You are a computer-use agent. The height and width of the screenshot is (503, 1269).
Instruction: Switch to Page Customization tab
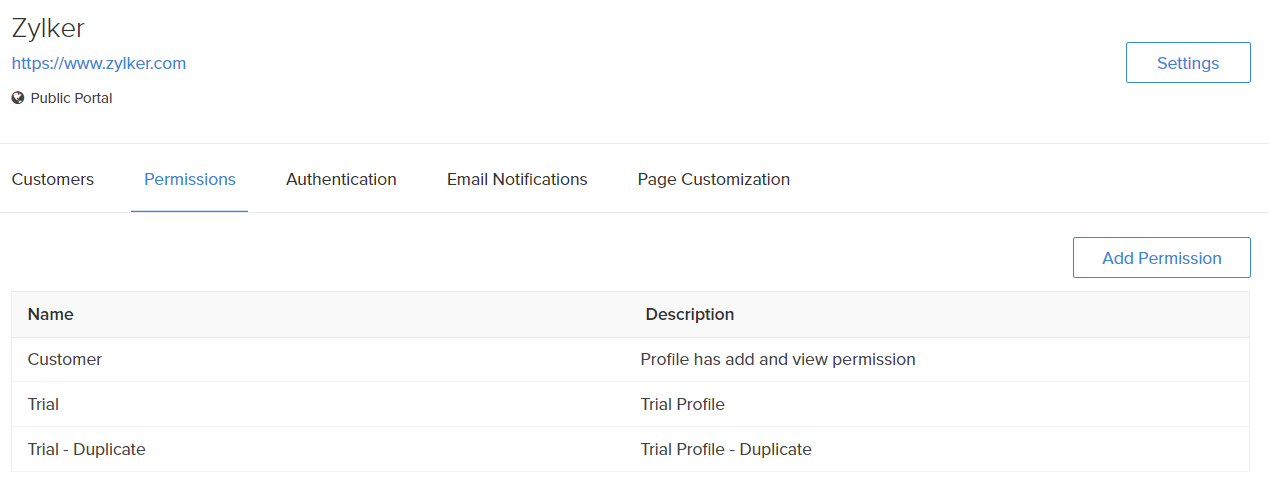[x=713, y=179]
